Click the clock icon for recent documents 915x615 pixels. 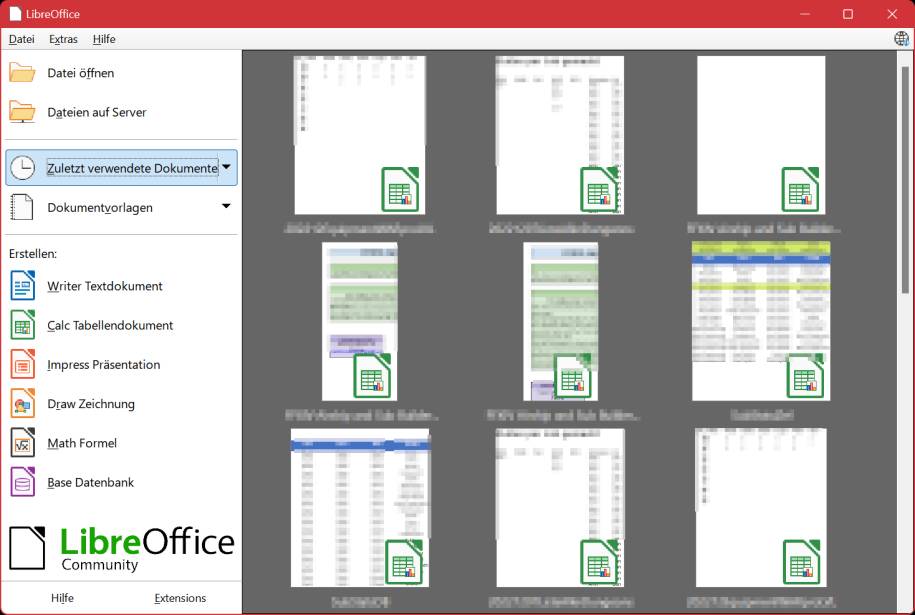23,168
